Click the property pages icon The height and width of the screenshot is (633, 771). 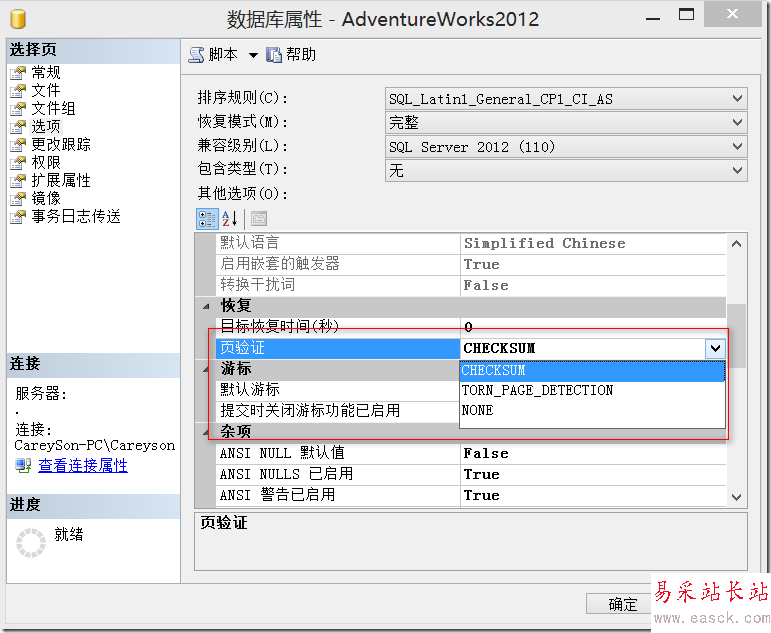tap(259, 218)
